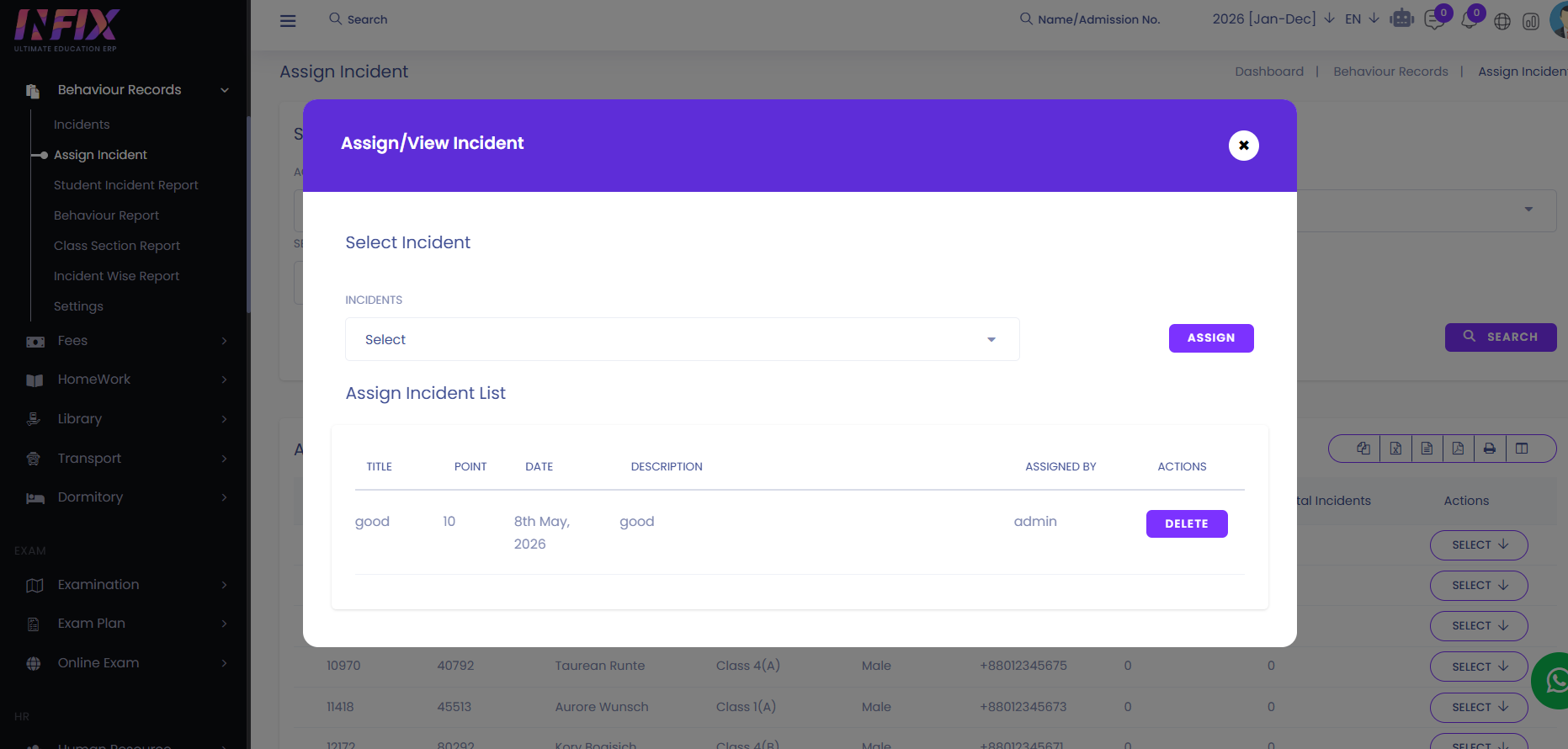Export table as PDF icon
The width and height of the screenshot is (1568, 749).
[1458, 449]
